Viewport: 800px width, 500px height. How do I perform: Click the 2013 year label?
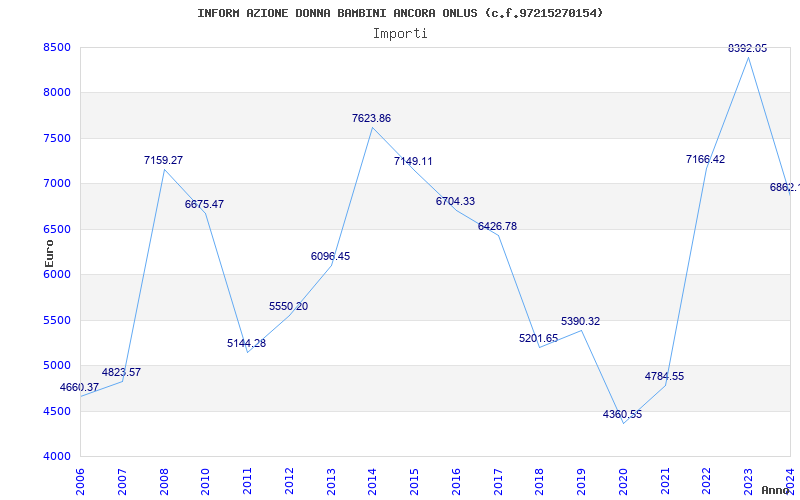point(331,482)
